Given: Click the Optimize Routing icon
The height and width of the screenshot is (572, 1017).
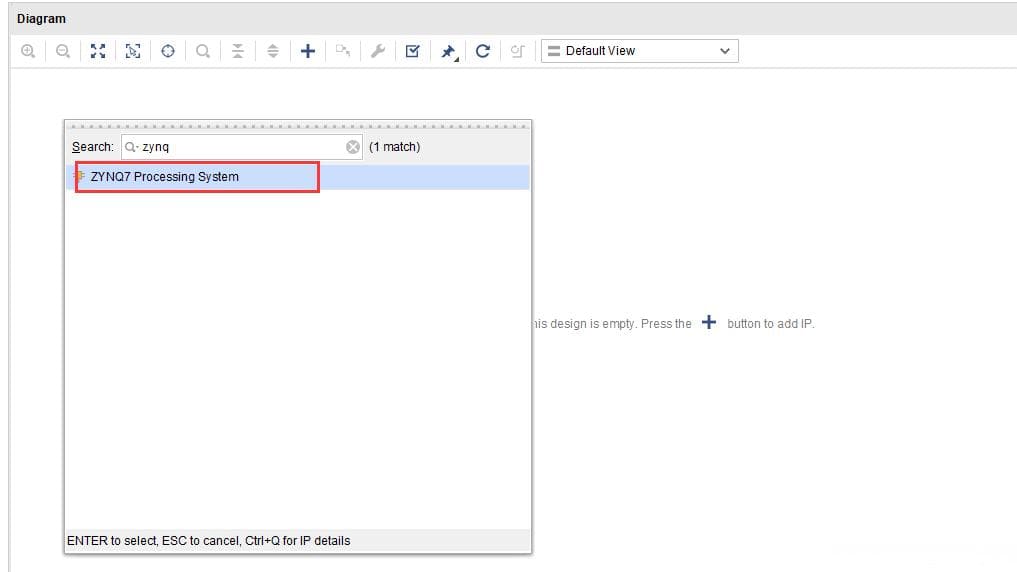Looking at the screenshot, I should (x=518, y=51).
